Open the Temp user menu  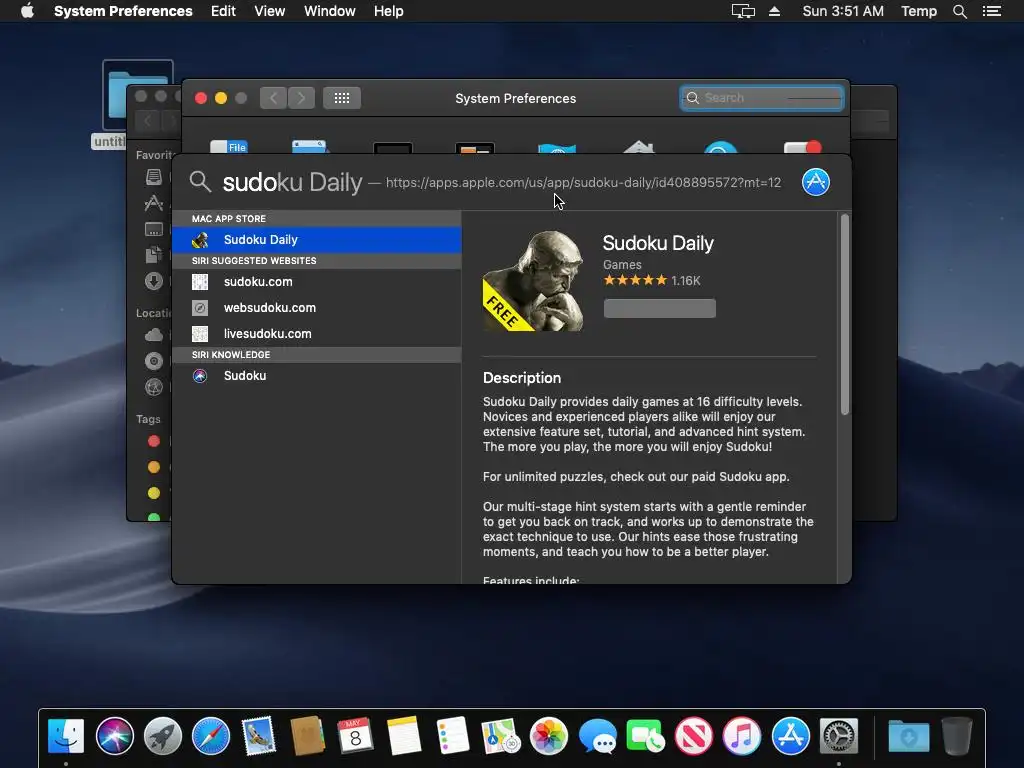(x=919, y=11)
